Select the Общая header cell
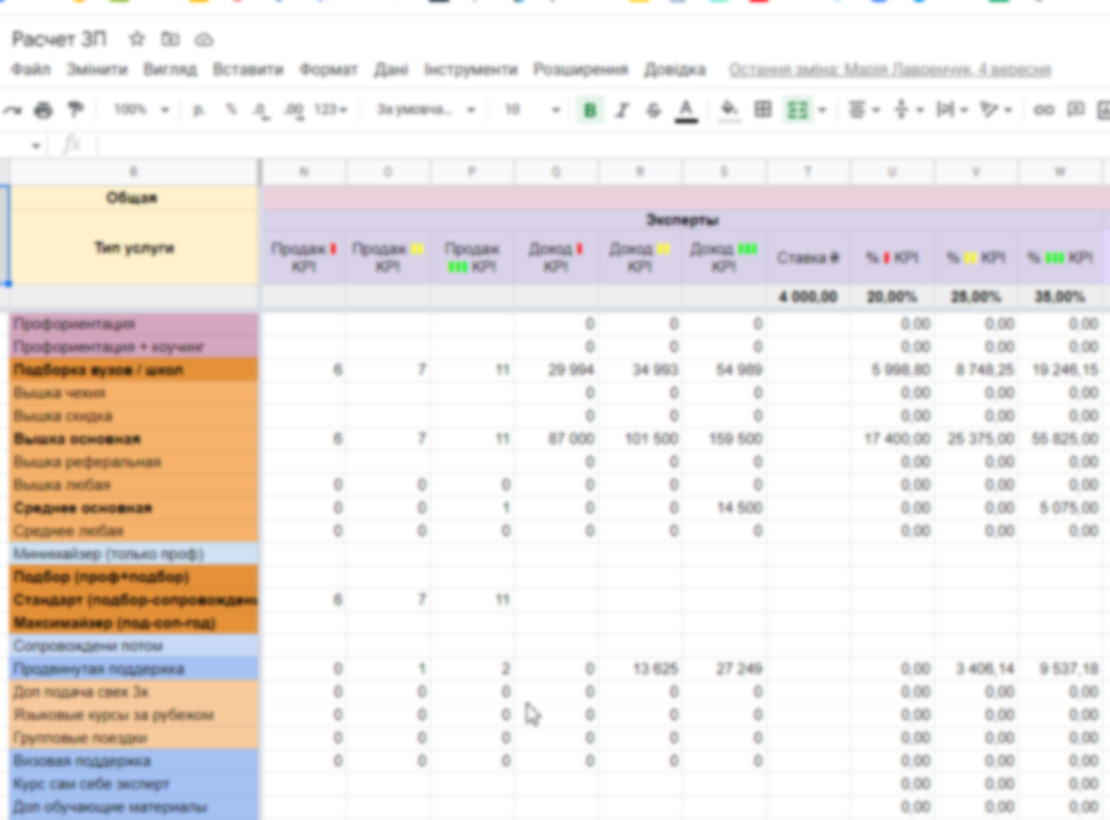Image resolution: width=1110 pixels, height=820 pixels. click(134, 198)
